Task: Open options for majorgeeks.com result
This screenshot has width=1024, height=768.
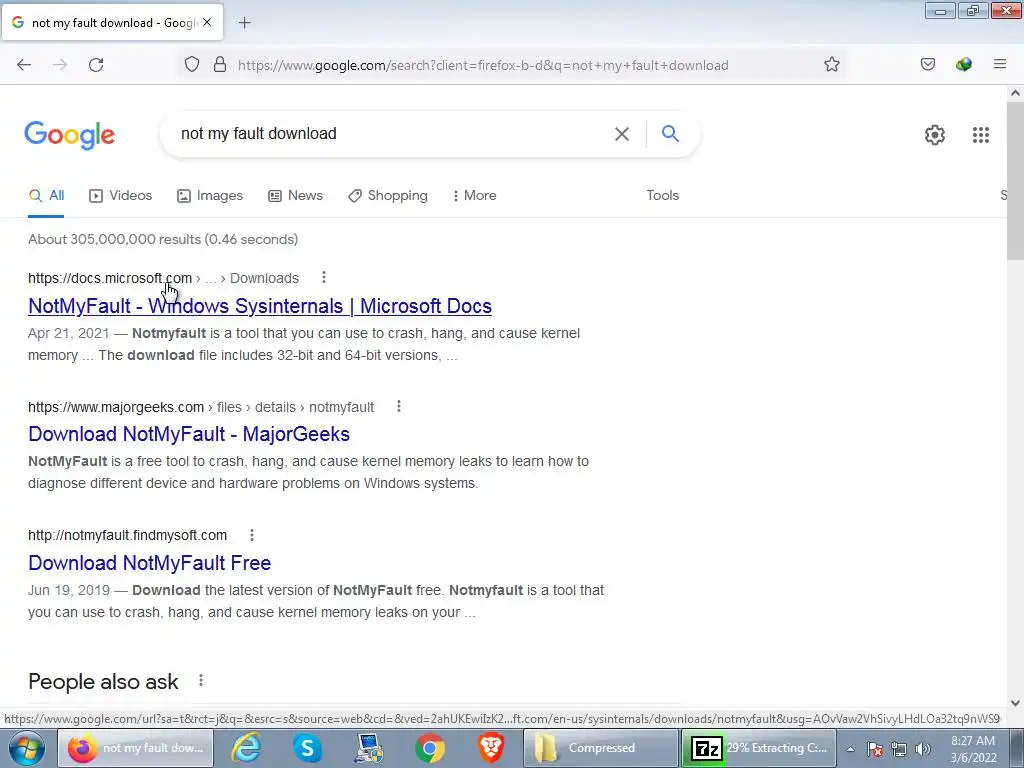Action: point(399,407)
